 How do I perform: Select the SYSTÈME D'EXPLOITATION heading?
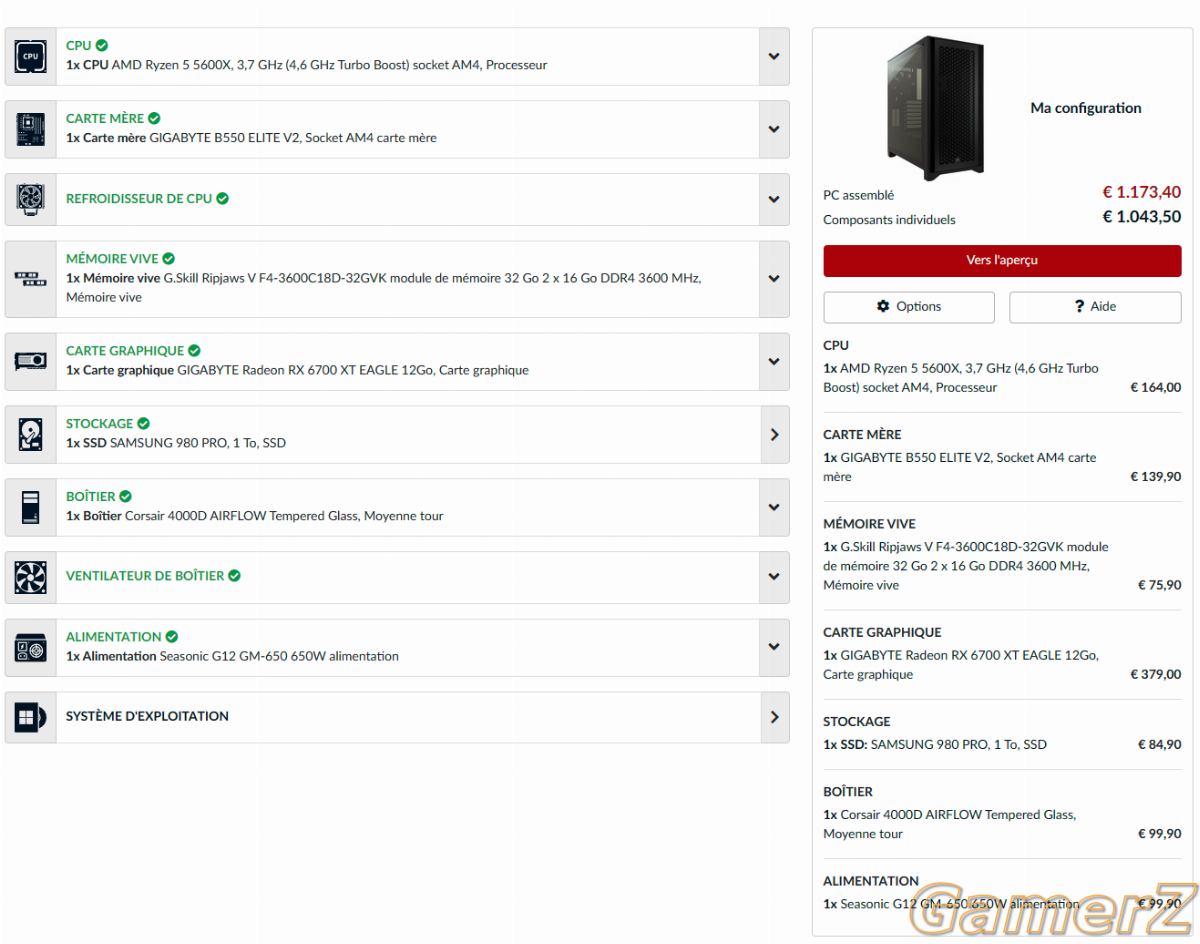(x=147, y=716)
